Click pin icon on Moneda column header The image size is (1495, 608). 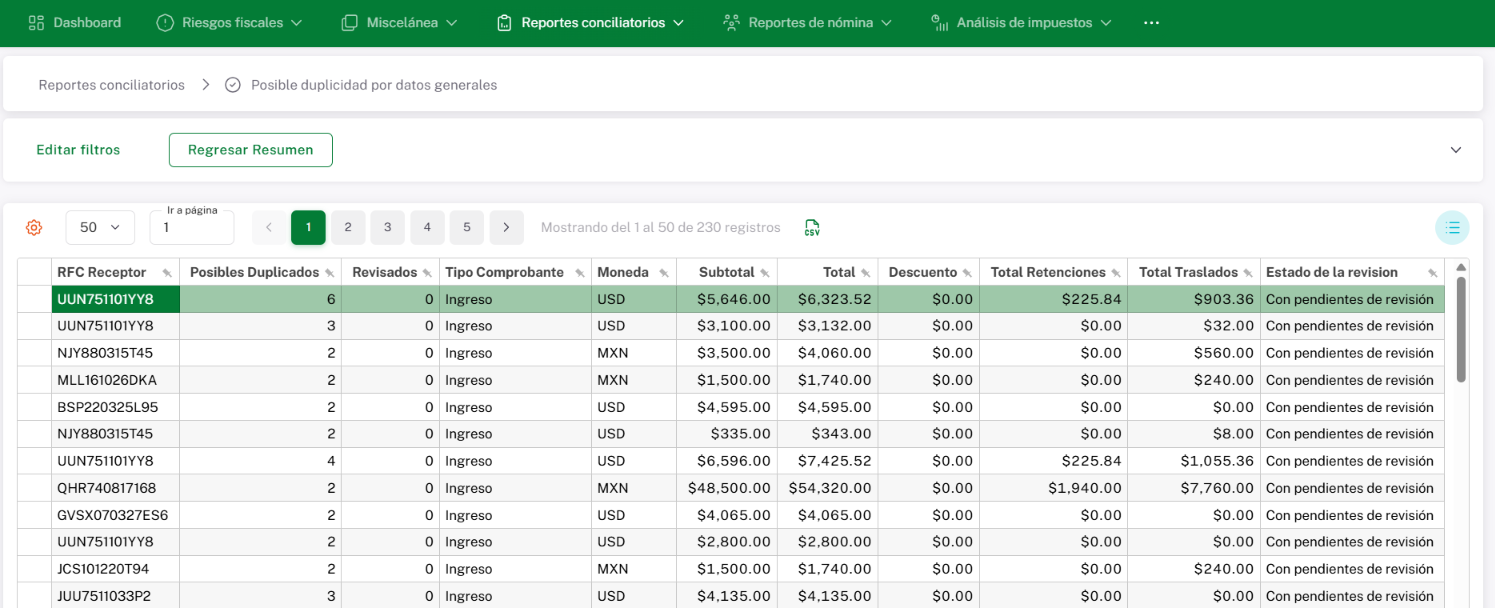click(x=663, y=273)
